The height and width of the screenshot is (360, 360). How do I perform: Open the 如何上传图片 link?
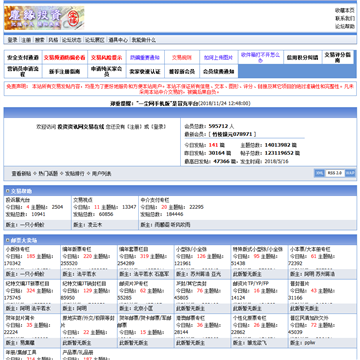point(218,57)
